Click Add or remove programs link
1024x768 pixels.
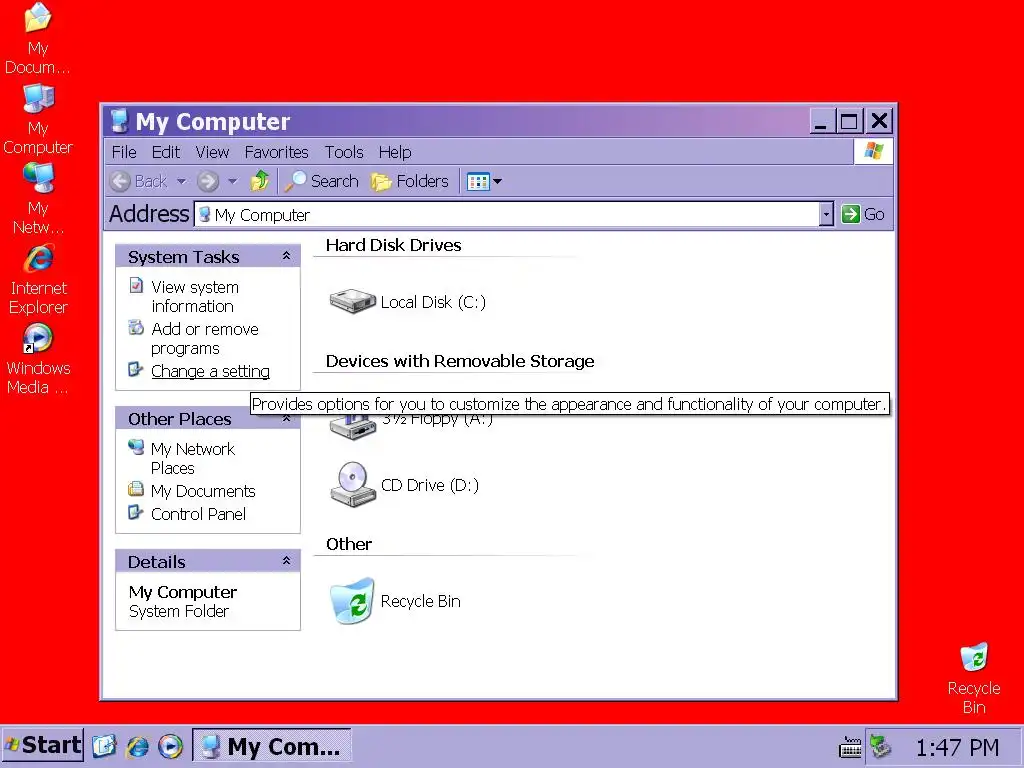tap(204, 338)
